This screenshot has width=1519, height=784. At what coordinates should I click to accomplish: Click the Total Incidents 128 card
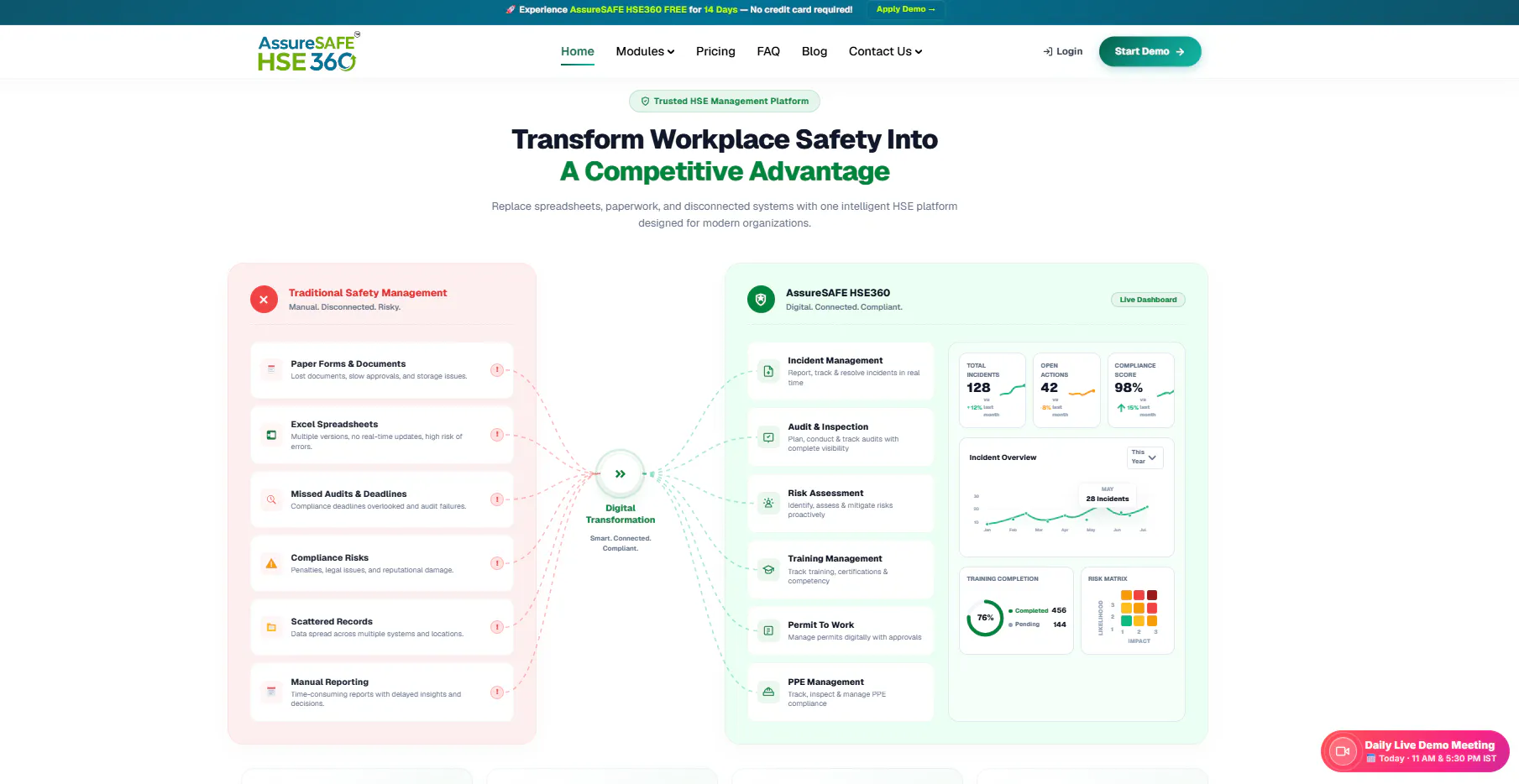(993, 390)
